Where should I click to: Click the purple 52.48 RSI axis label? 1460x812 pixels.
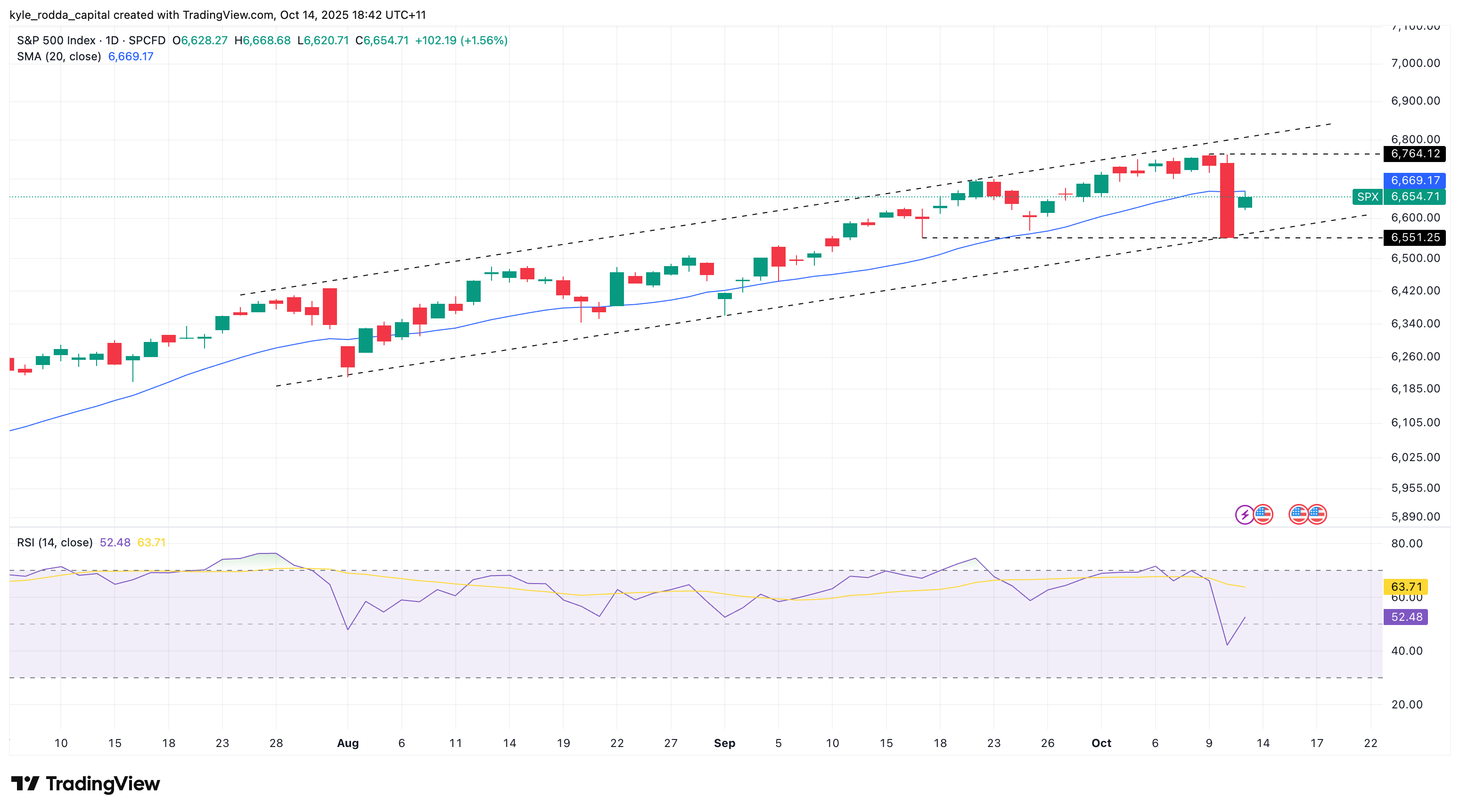(1406, 617)
